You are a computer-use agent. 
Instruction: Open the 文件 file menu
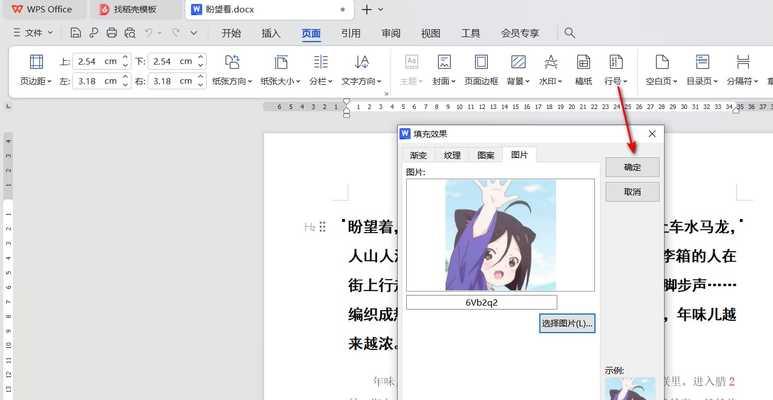pyautogui.click(x=33, y=33)
